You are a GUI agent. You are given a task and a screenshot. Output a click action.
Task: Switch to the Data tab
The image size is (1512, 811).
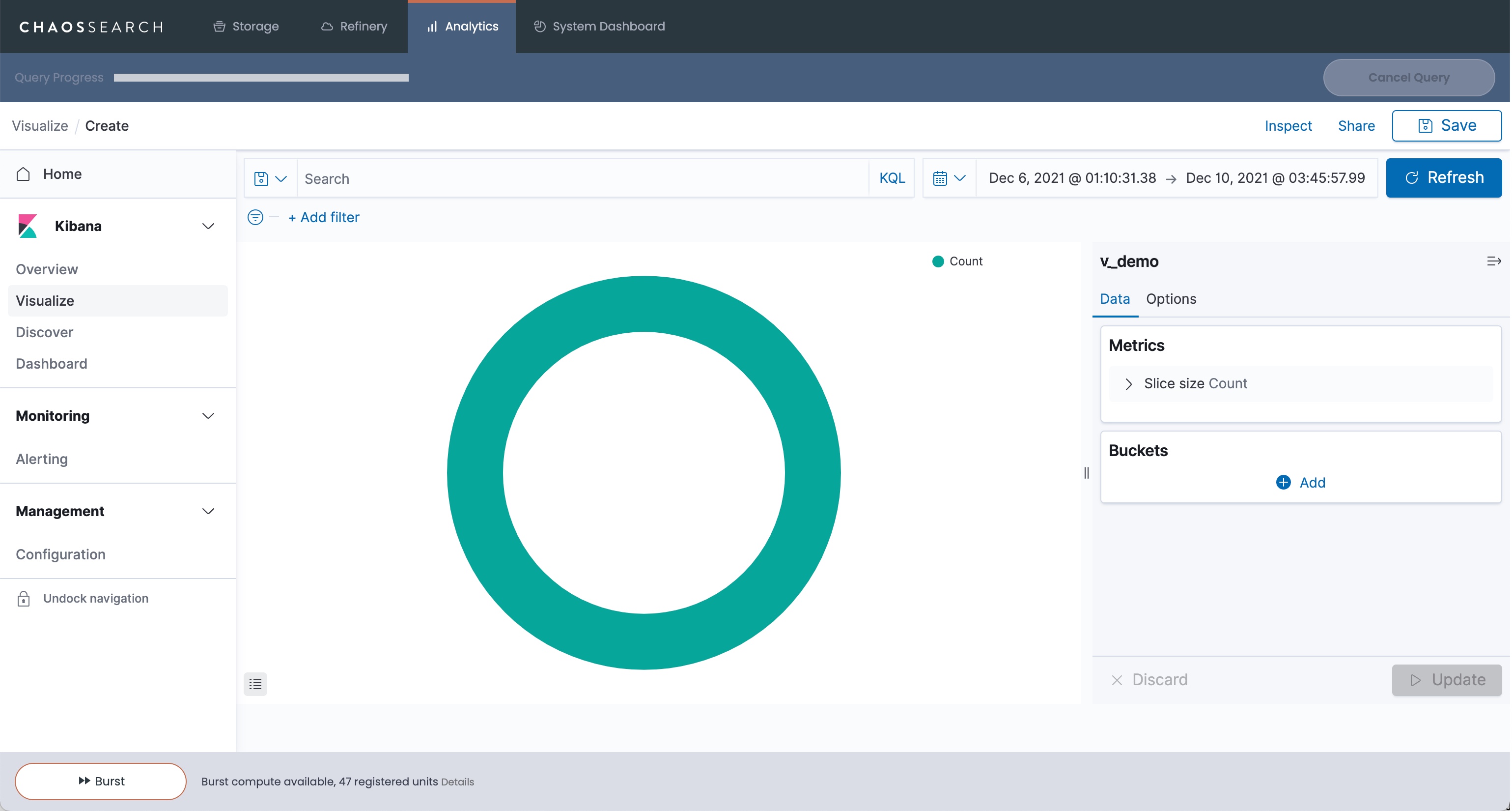click(1115, 299)
